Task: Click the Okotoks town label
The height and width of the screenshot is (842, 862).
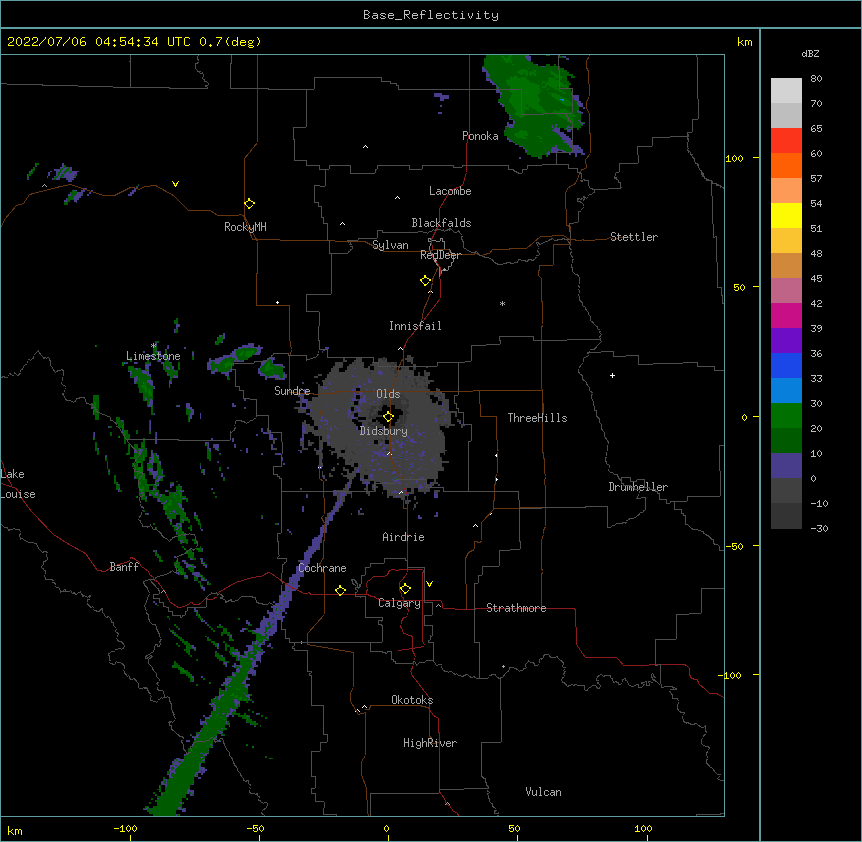Action: click(x=412, y=700)
